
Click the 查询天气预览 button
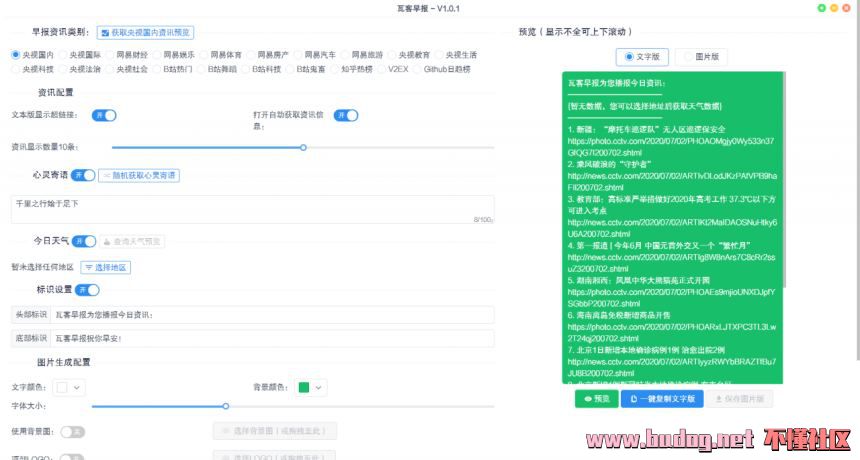[132, 241]
